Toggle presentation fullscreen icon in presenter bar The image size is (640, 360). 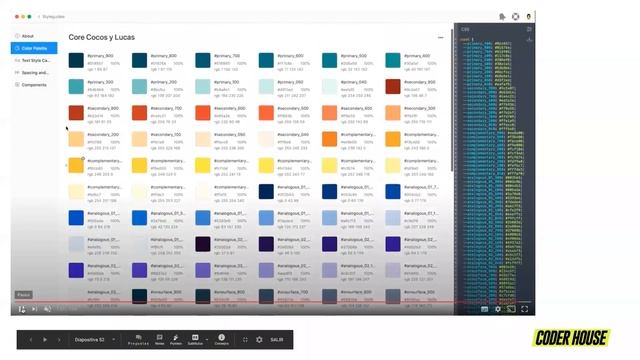point(245,340)
